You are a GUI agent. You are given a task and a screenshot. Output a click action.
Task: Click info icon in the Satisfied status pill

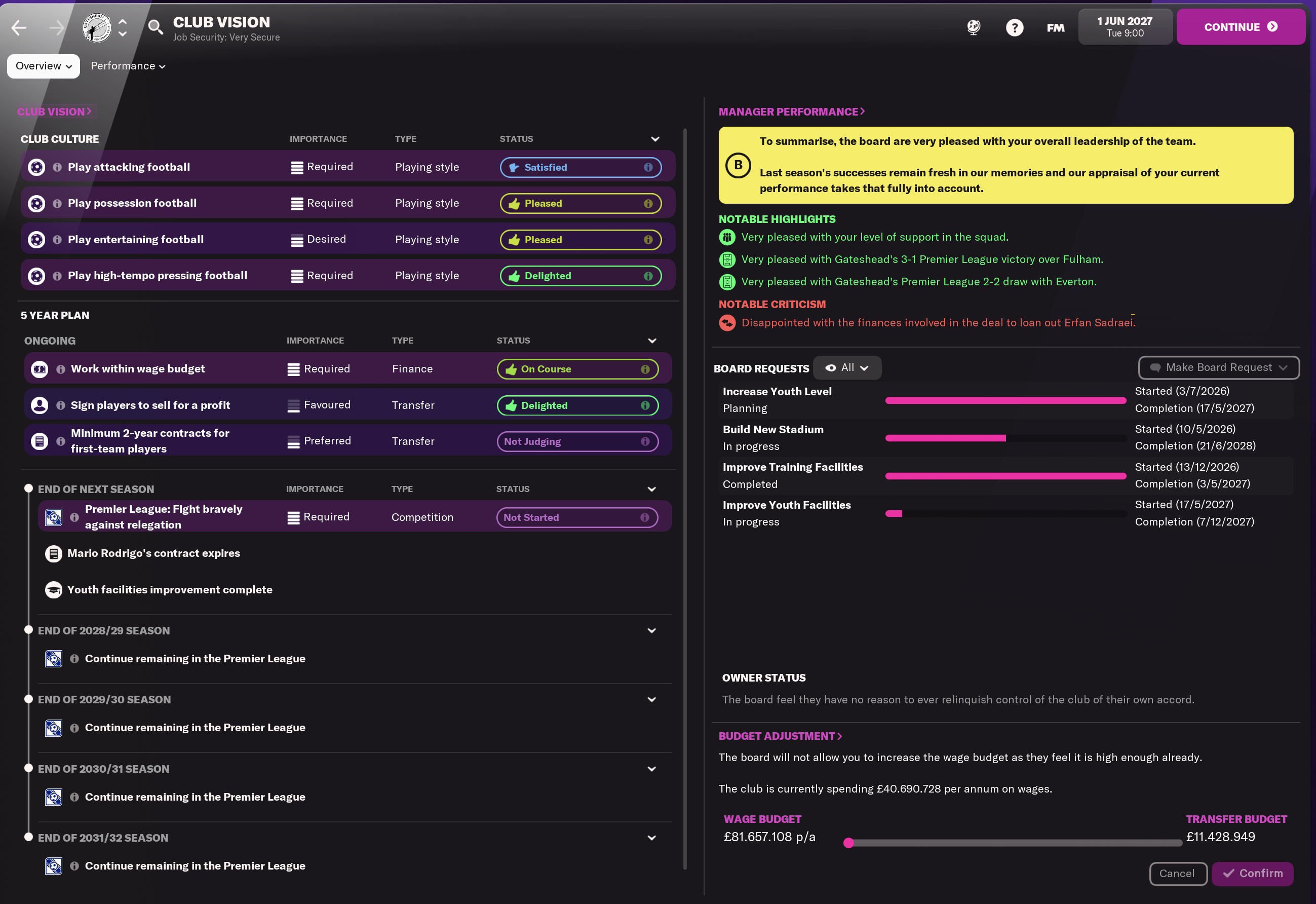(x=648, y=167)
